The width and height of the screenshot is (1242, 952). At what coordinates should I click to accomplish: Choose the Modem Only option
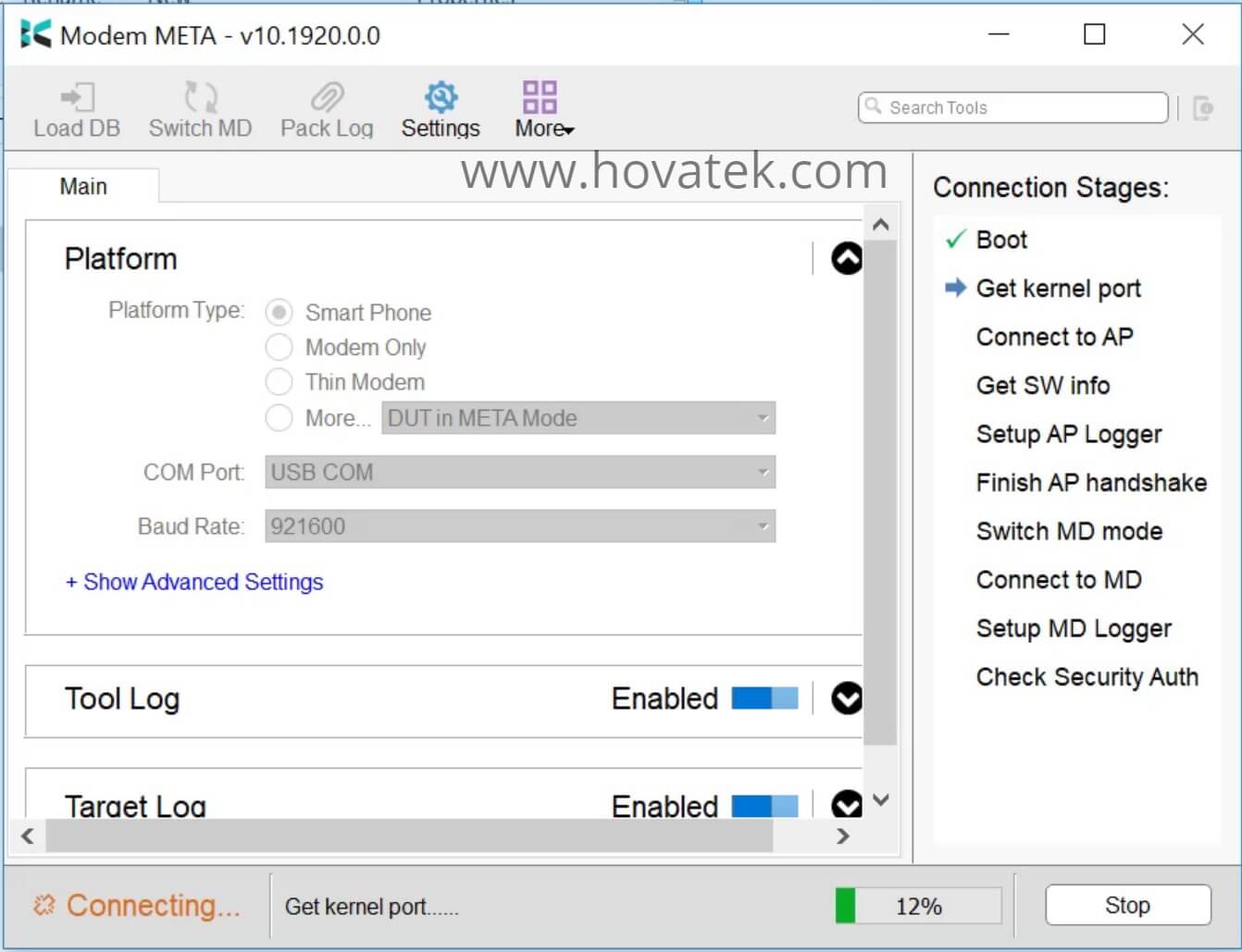(x=279, y=347)
